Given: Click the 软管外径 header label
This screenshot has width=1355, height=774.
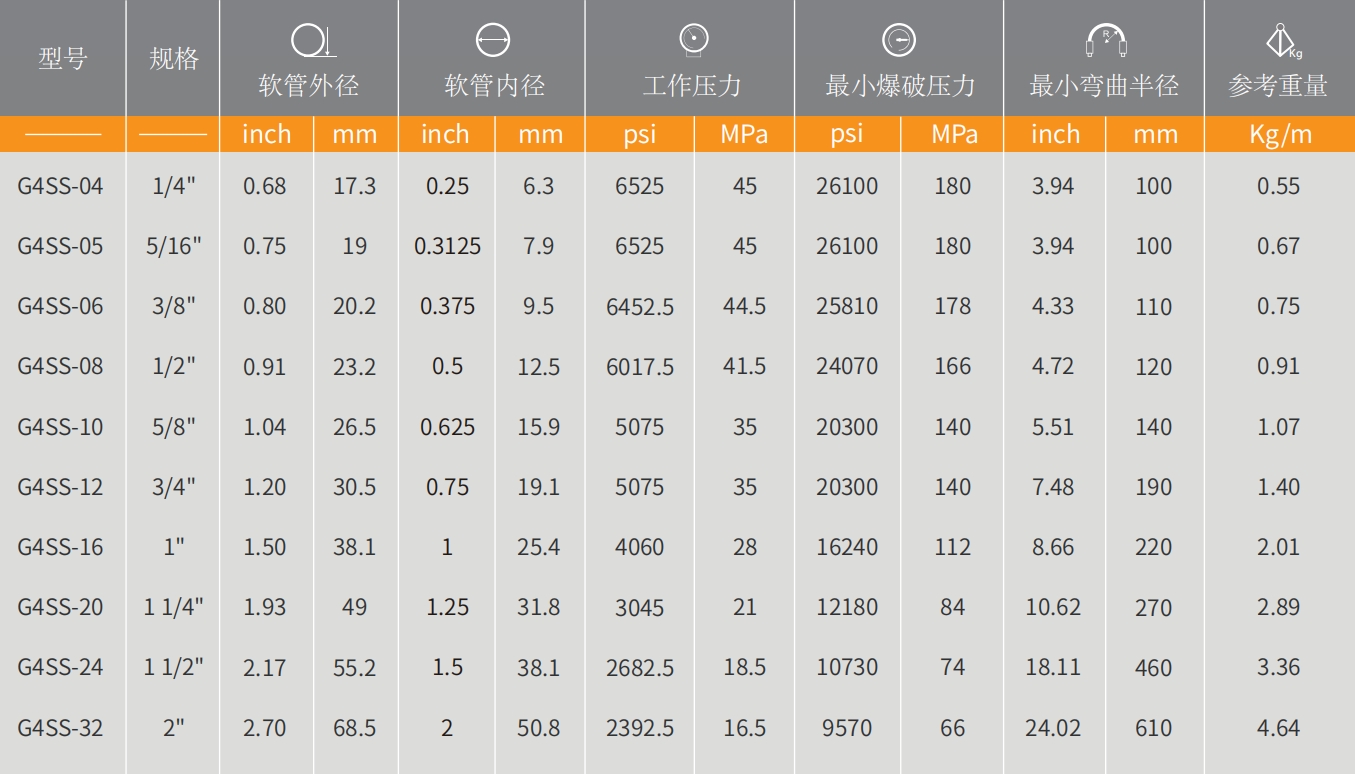Looking at the screenshot, I should click(309, 86).
